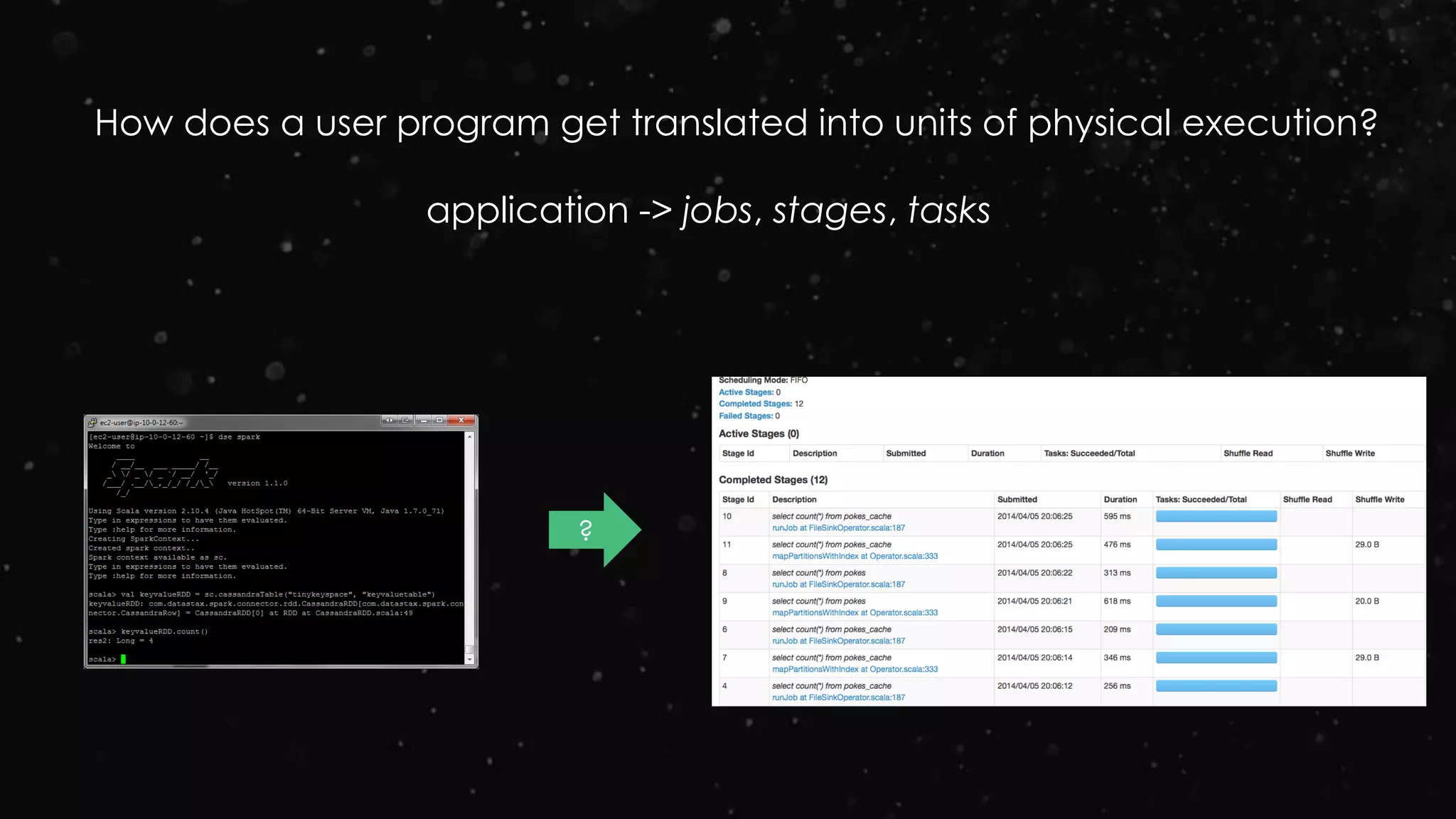1456x819 pixels.
Task: Click the '476 ms' duration cell
Action: tap(1117, 545)
